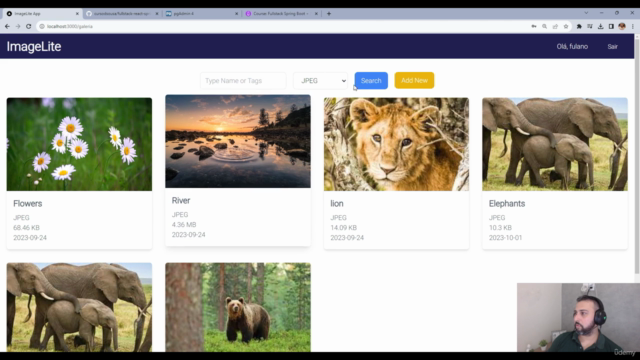Image resolution: width=640 pixels, height=360 pixels.
Task: Click the JPEG label on the Flowers card
Action: (x=21, y=218)
